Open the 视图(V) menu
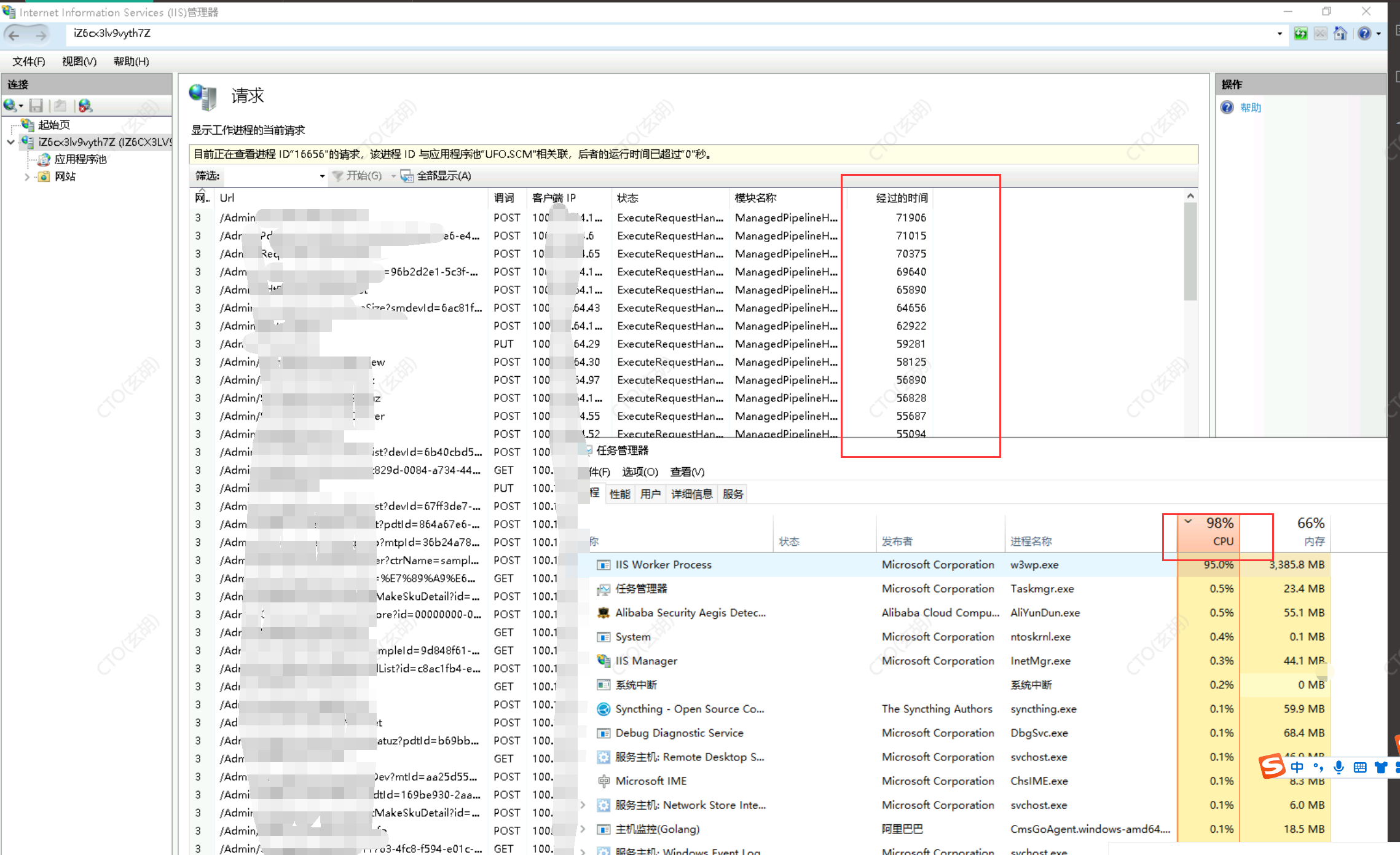The image size is (1400, 855). 79,61
